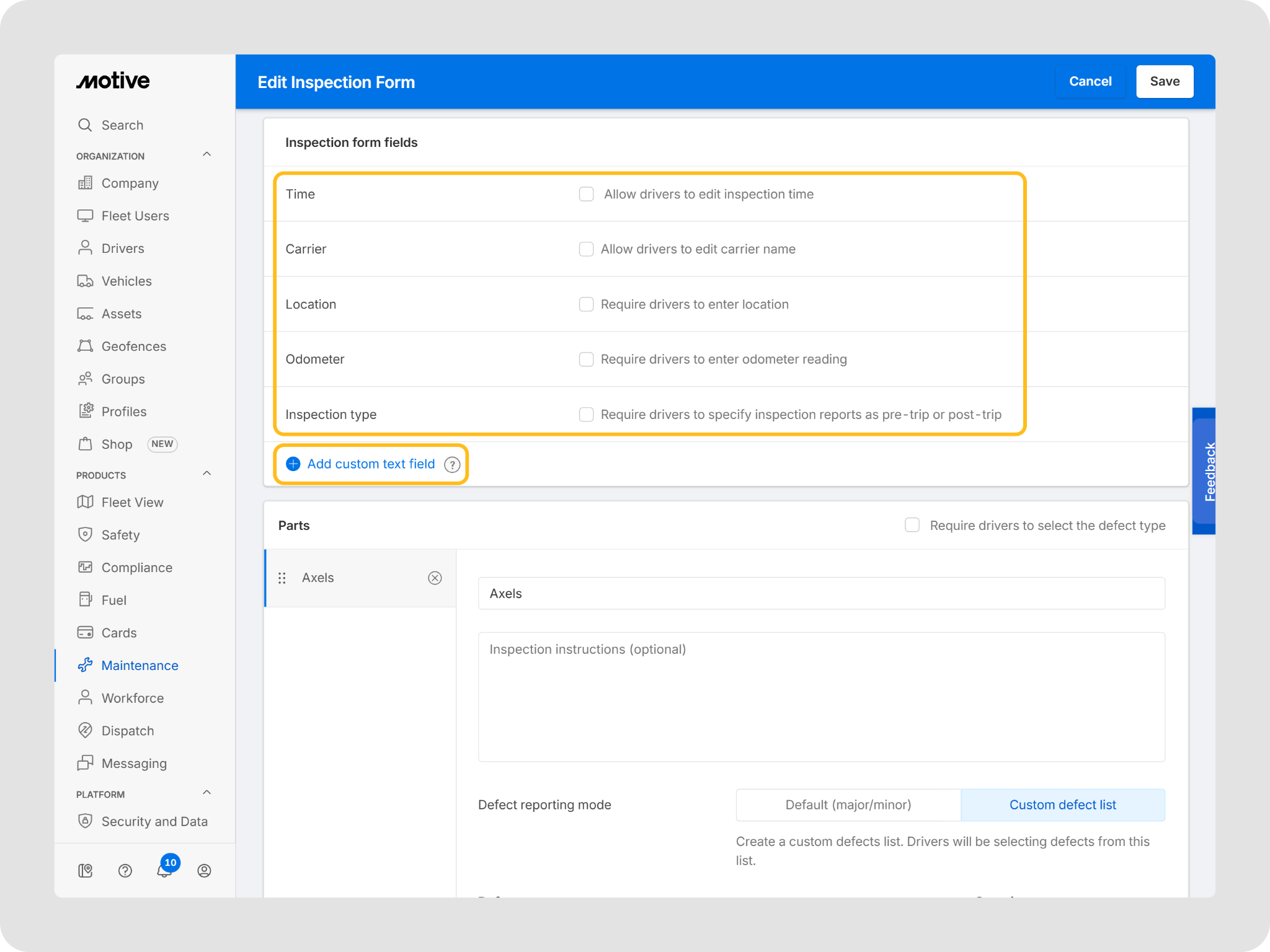Click help icon next to Add custom text field
This screenshot has height=952, width=1270.
click(452, 464)
